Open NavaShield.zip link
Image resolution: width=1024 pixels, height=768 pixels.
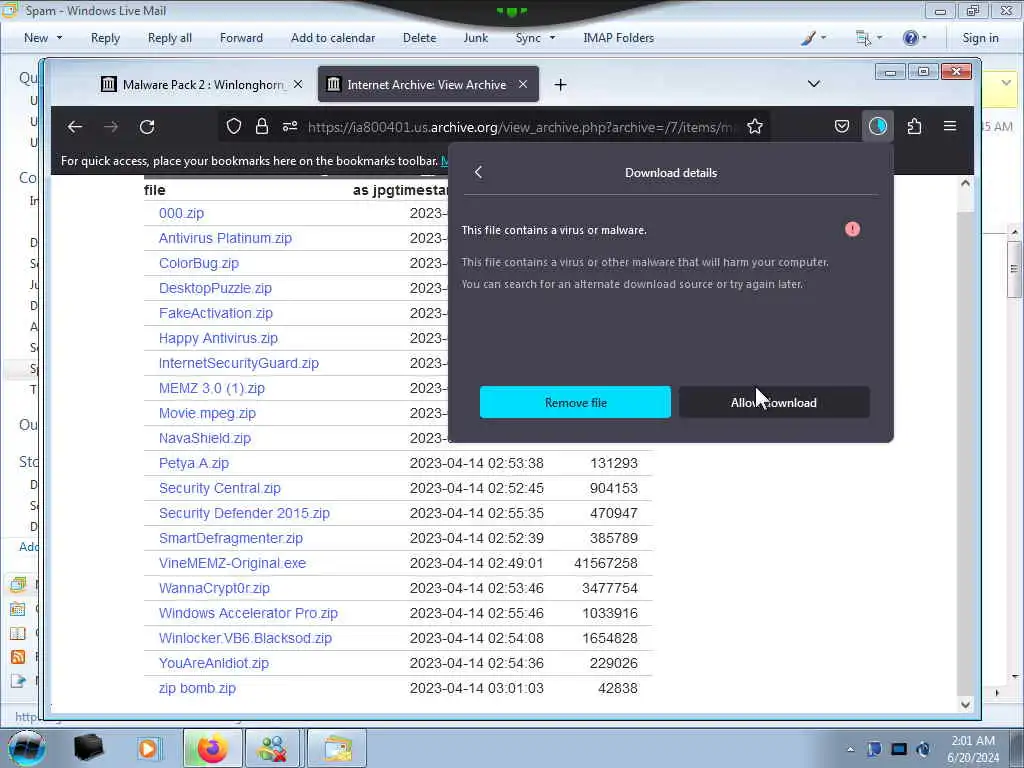pyautogui.click(x=204, y=438)
